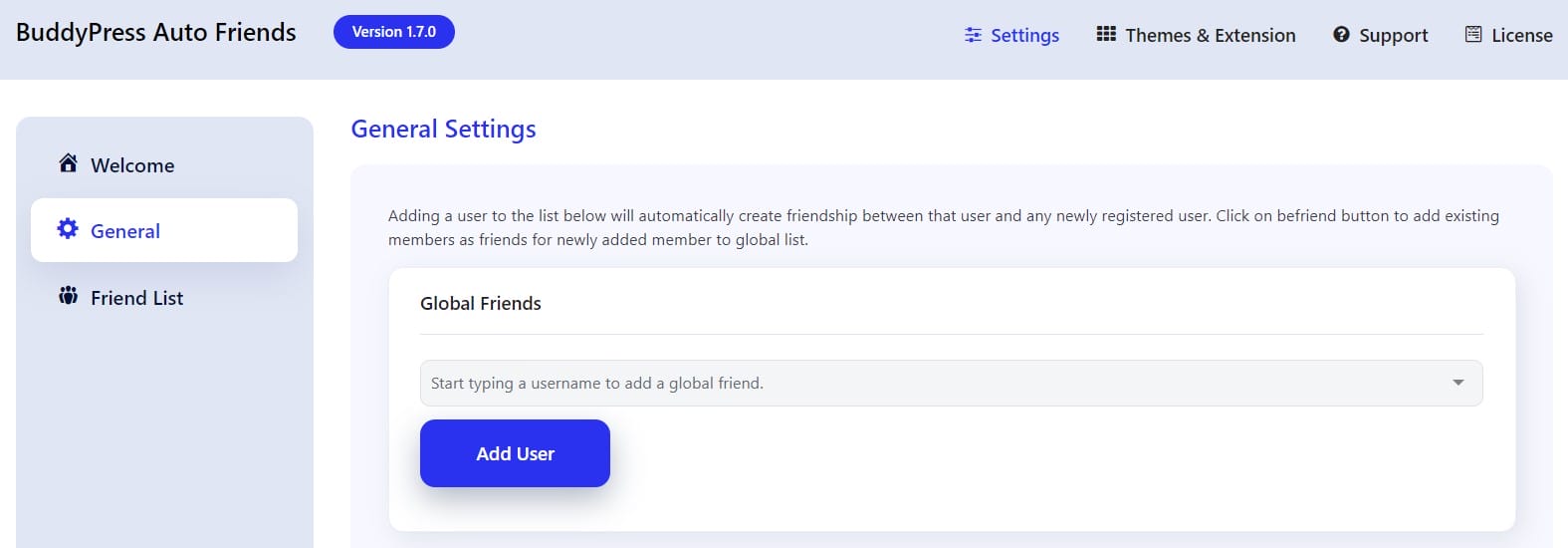Click the General gear icon
Viewport: 1568px width, 548px height.
[x=68, y=229]
